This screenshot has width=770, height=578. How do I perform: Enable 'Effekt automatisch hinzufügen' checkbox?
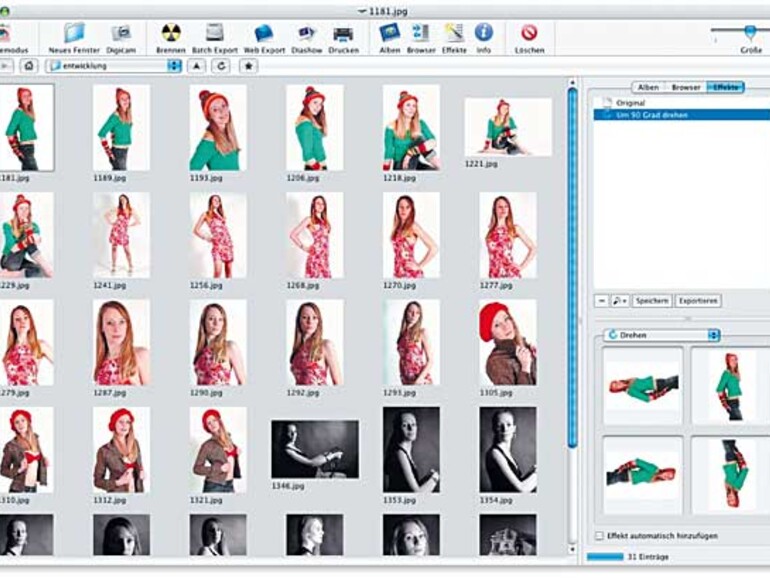click(599, 536)
